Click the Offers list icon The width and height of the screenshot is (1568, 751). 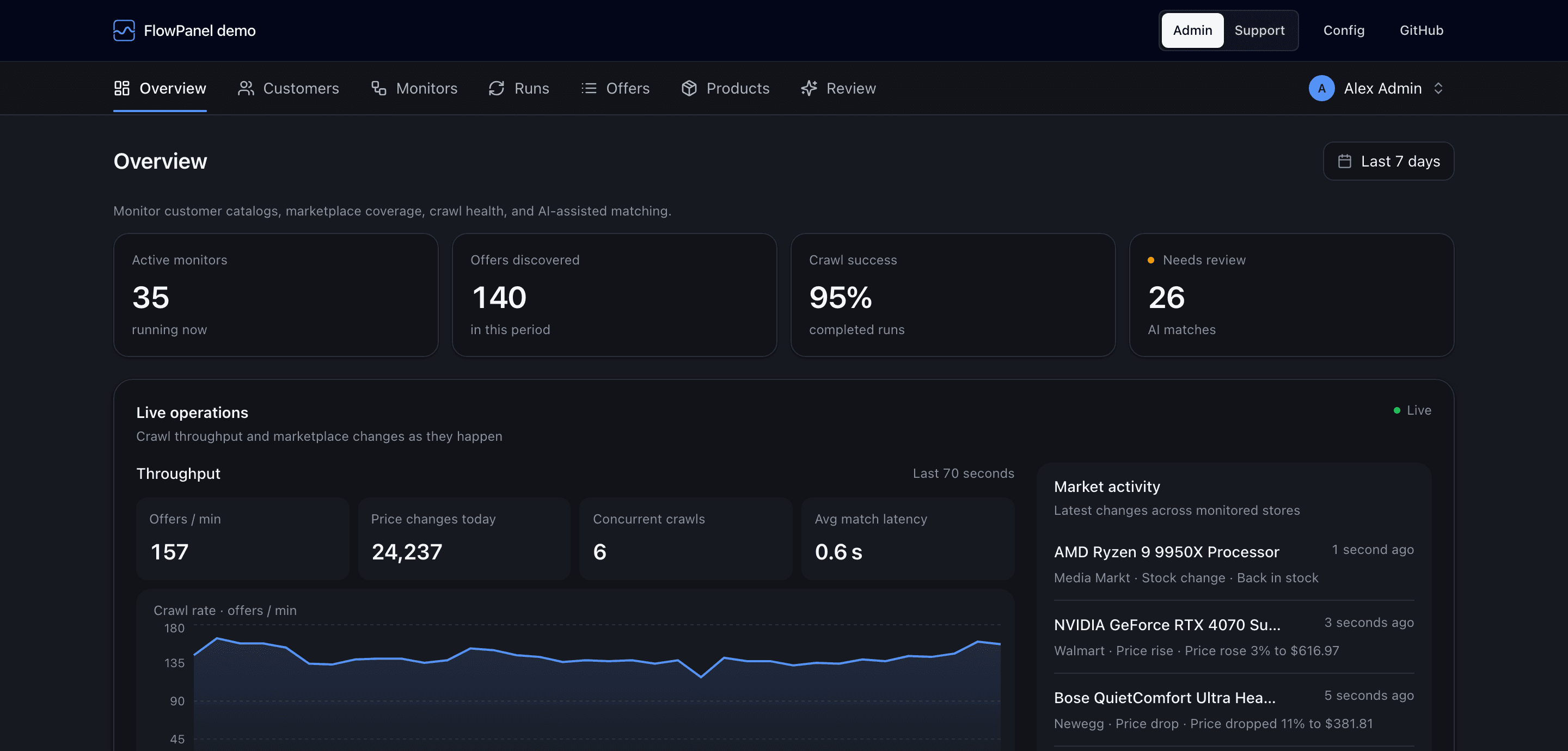[x=589, y=88]
